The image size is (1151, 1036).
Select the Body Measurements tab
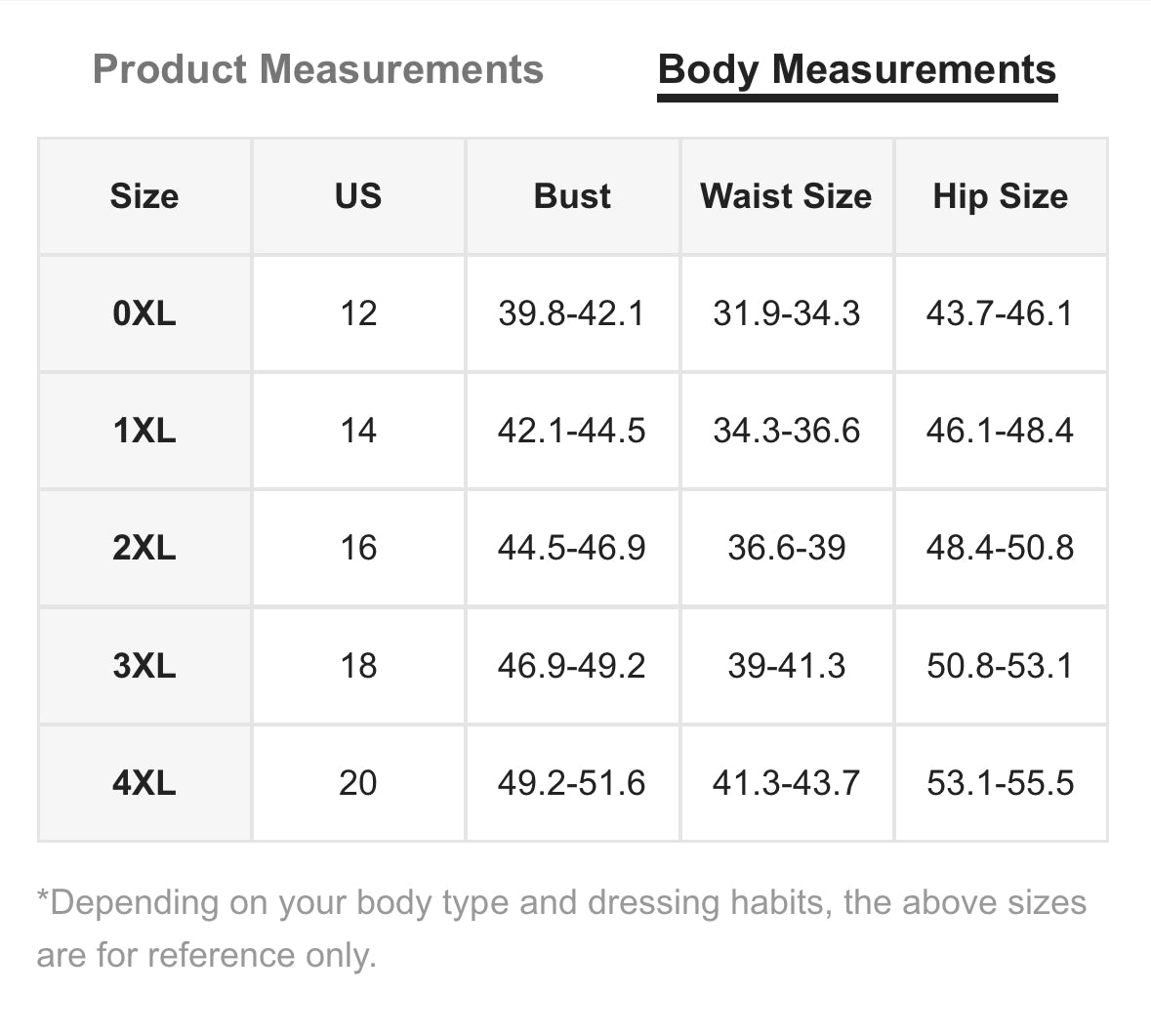coord(856,70)
